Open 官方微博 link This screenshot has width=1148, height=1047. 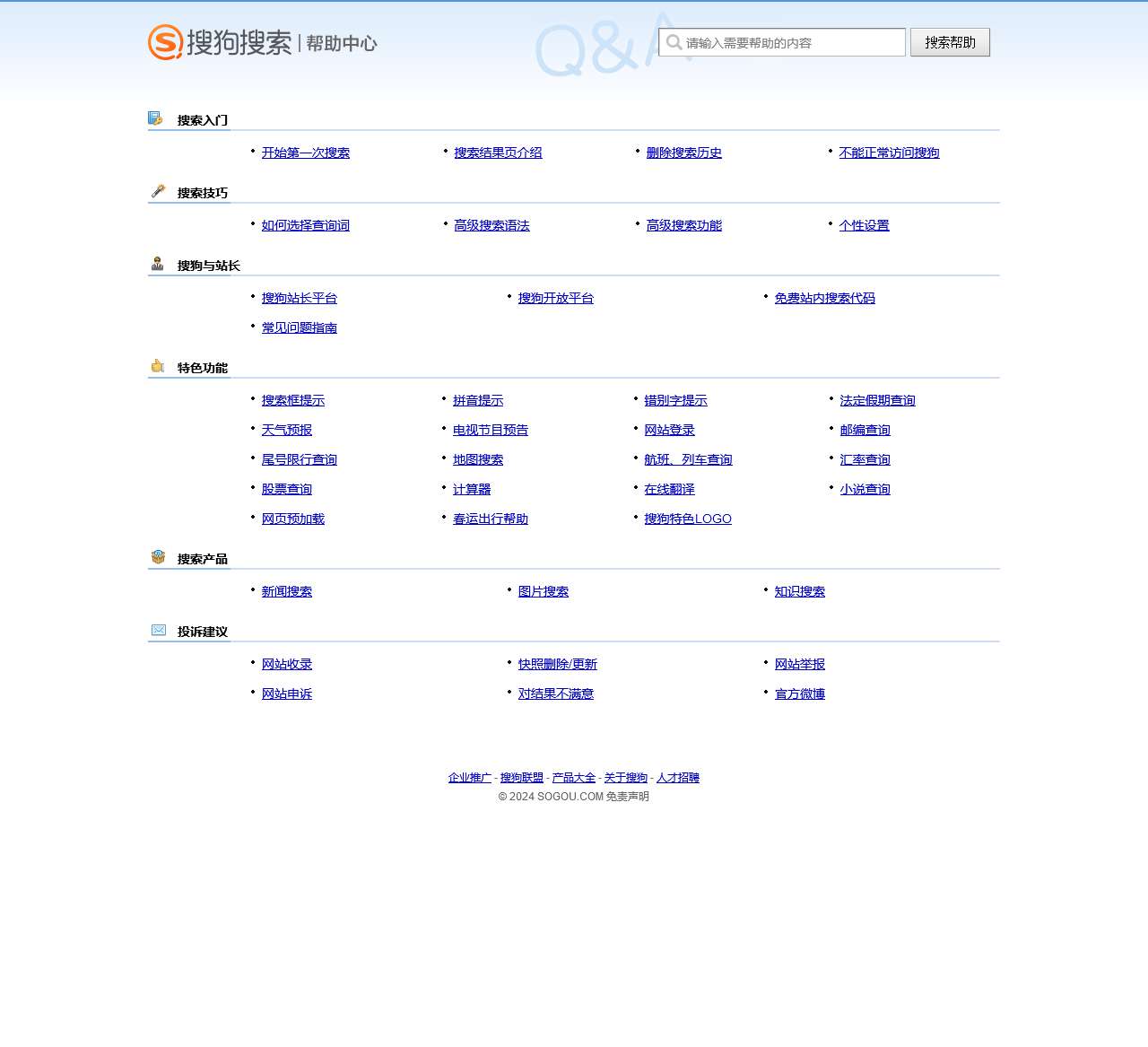800,694
